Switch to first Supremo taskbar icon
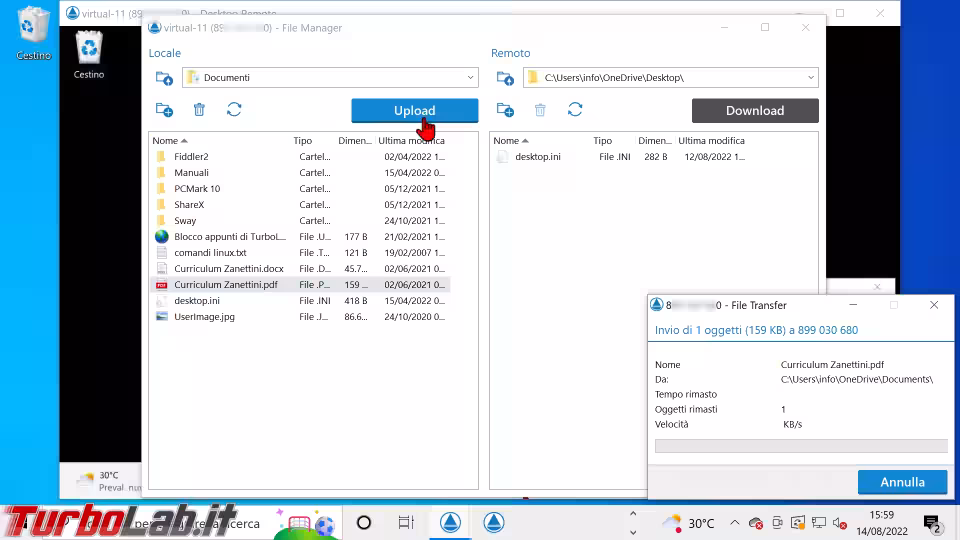 450,522
